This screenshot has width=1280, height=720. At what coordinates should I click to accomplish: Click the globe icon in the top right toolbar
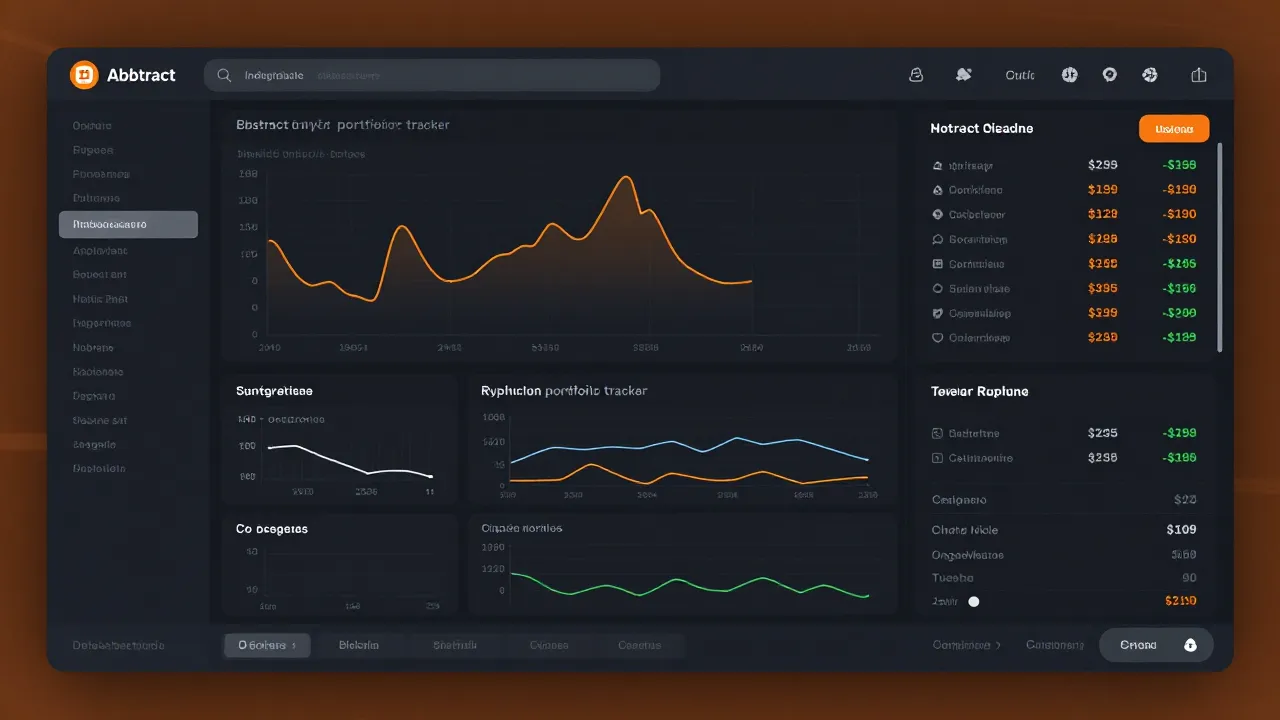1109,74
